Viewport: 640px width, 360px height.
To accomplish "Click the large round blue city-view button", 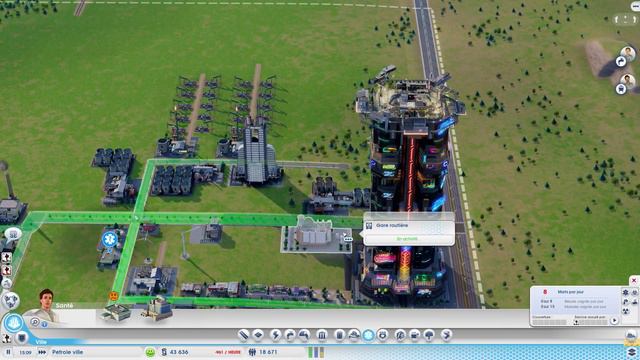I will coord(13,323).
